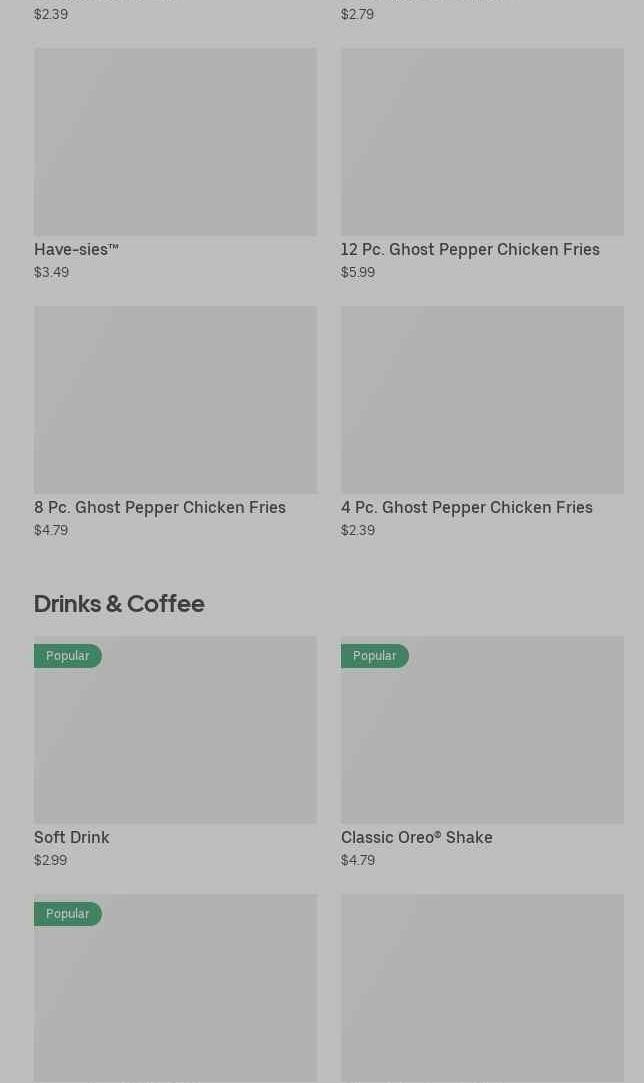Click the $2.99 Soft Drink price
This screenshot has width=644, height=1083.
tap(50, 860)
